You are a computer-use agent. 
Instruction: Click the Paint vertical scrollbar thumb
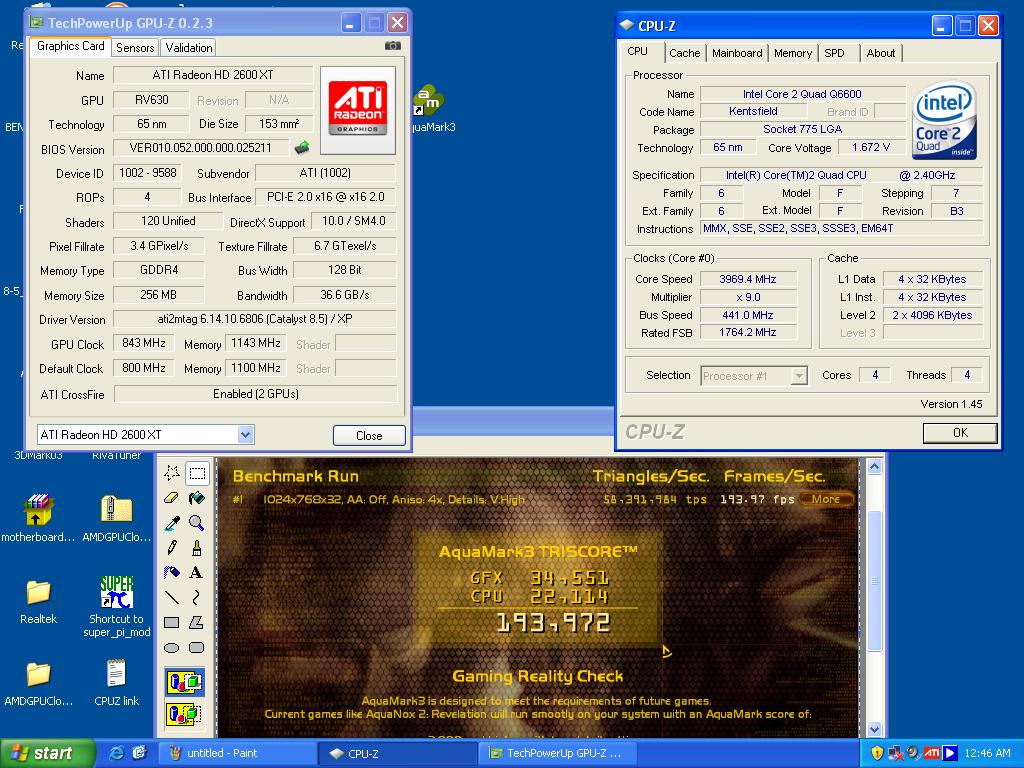[x=874, y=581]
